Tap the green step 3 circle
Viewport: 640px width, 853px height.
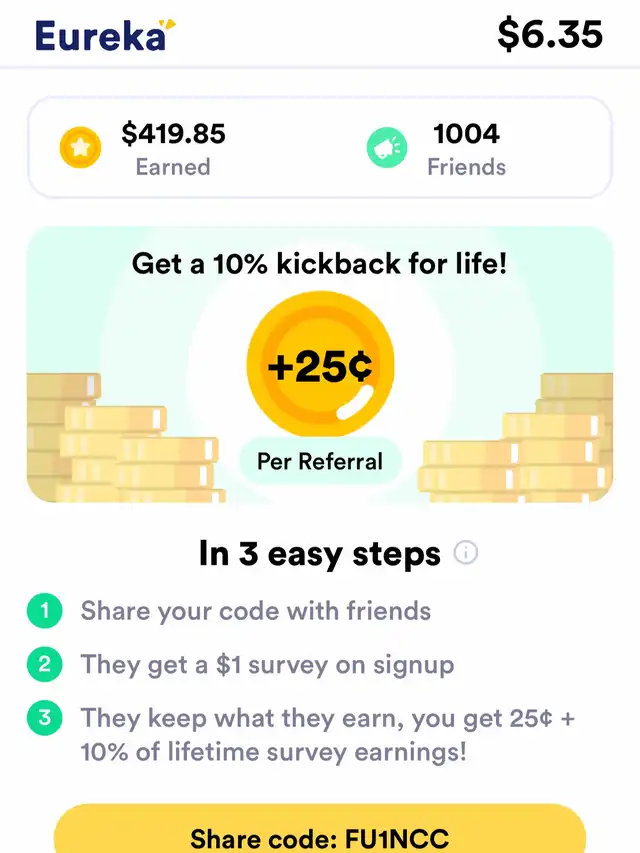click(x=45, y=718)
